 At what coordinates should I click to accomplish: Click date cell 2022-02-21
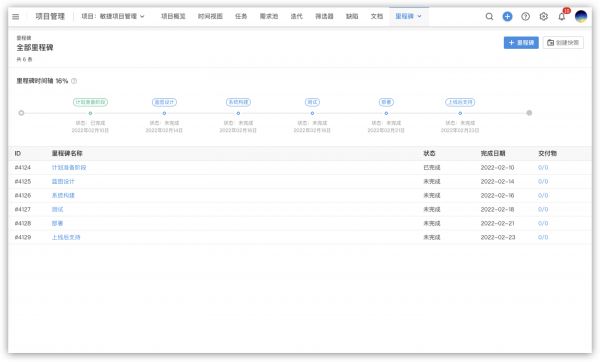tap(497, 223)
